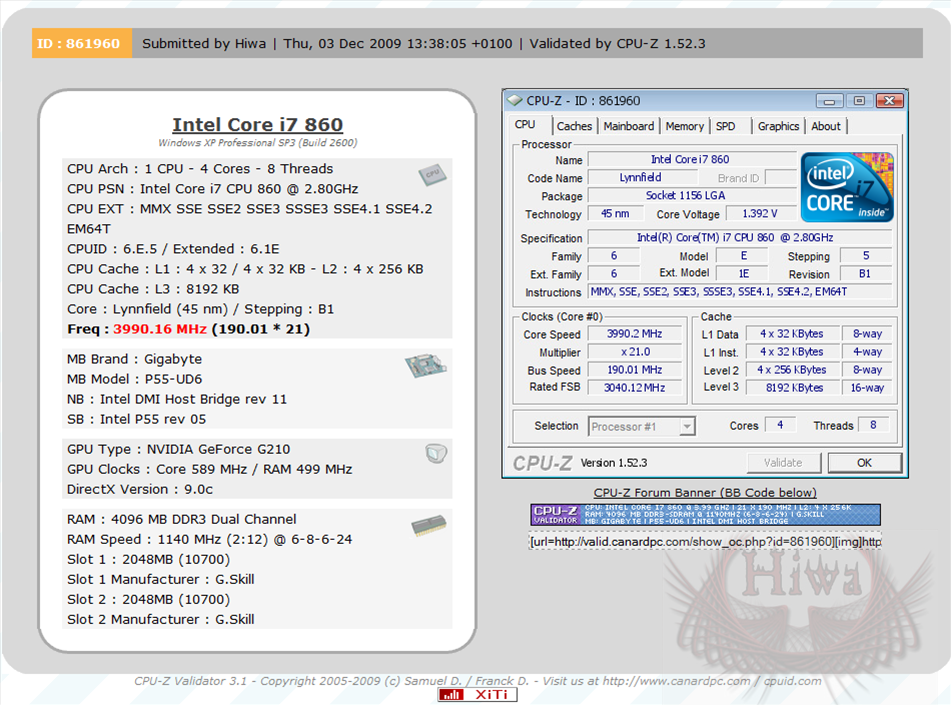
Task: Minimize the CPU-Z window
Action: [830, 101]
